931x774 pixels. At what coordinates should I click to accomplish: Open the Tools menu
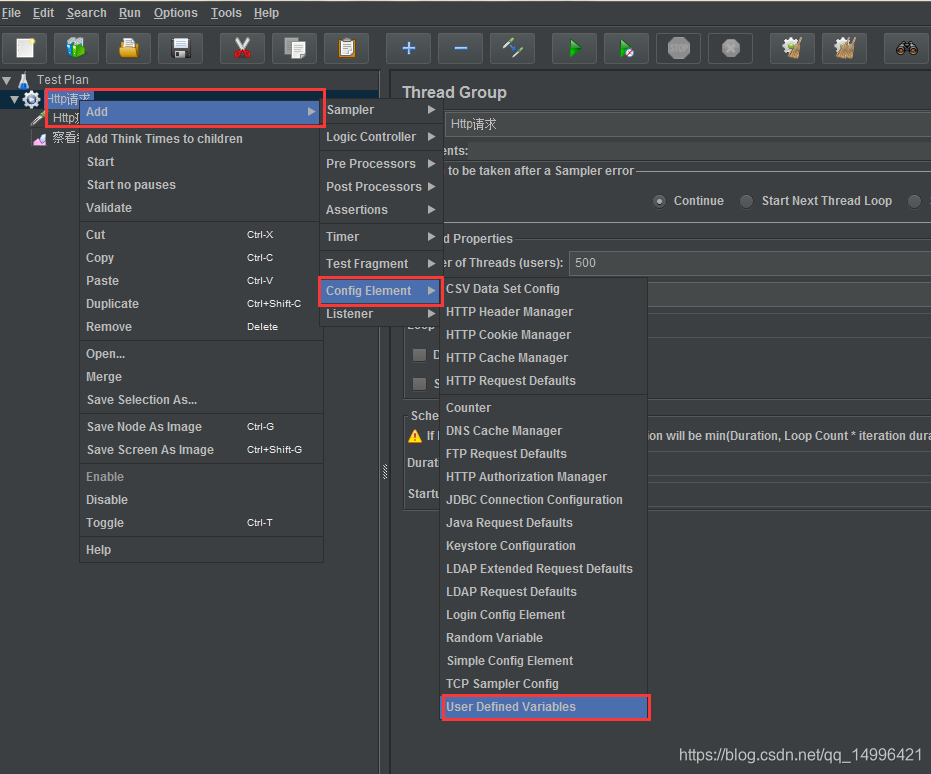pos(226,12)
